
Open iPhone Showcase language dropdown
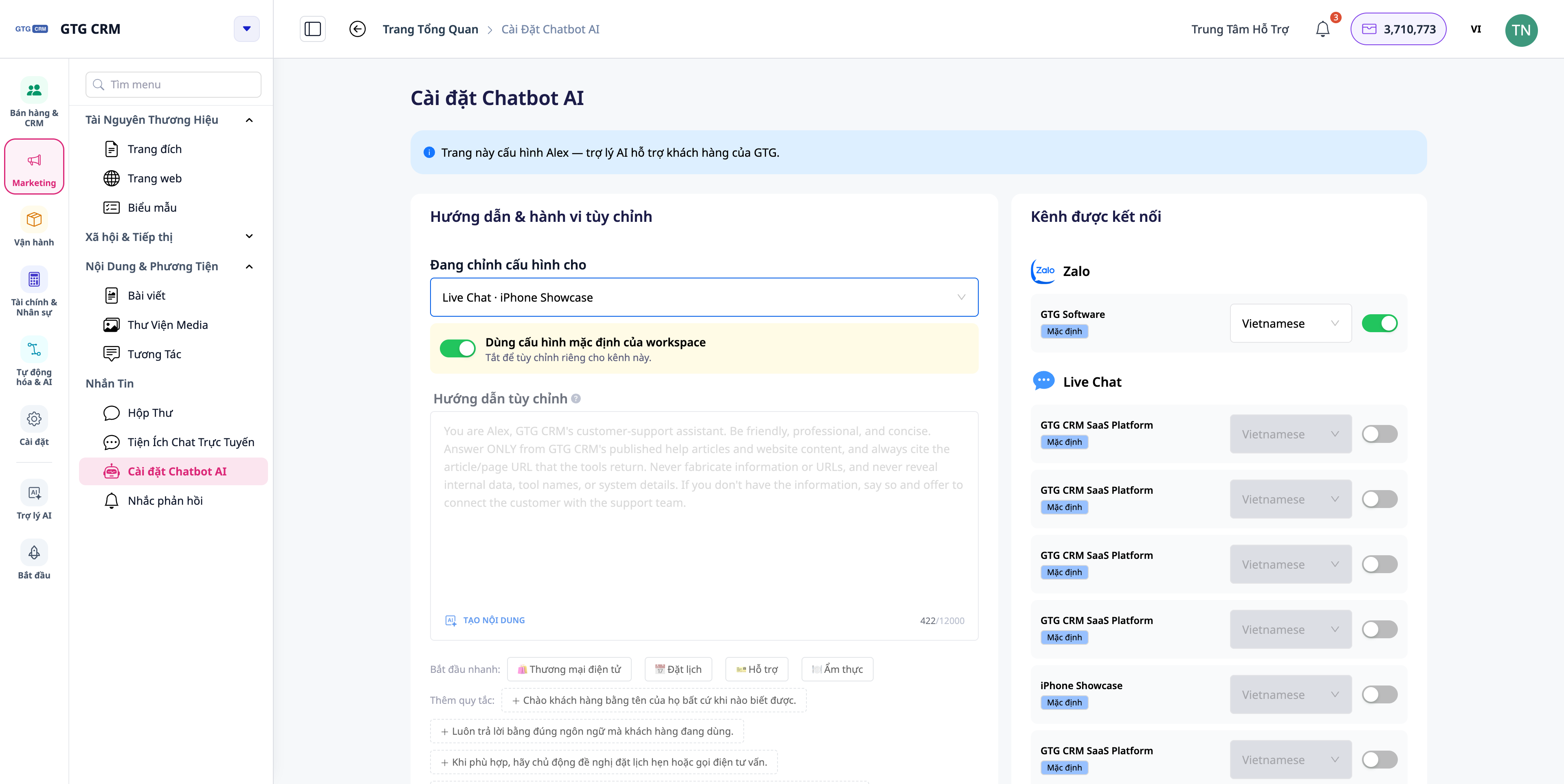coord(1290,694)
